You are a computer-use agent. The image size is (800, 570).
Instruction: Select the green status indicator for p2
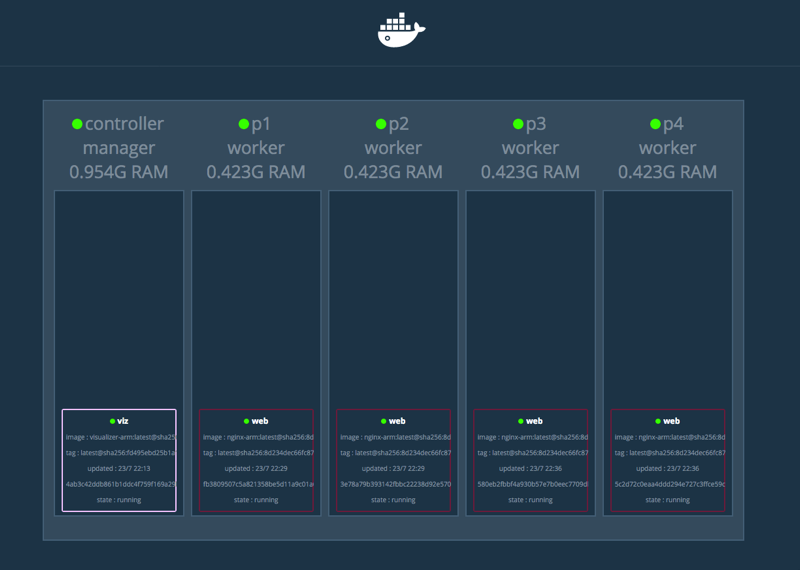coord(380,124)
